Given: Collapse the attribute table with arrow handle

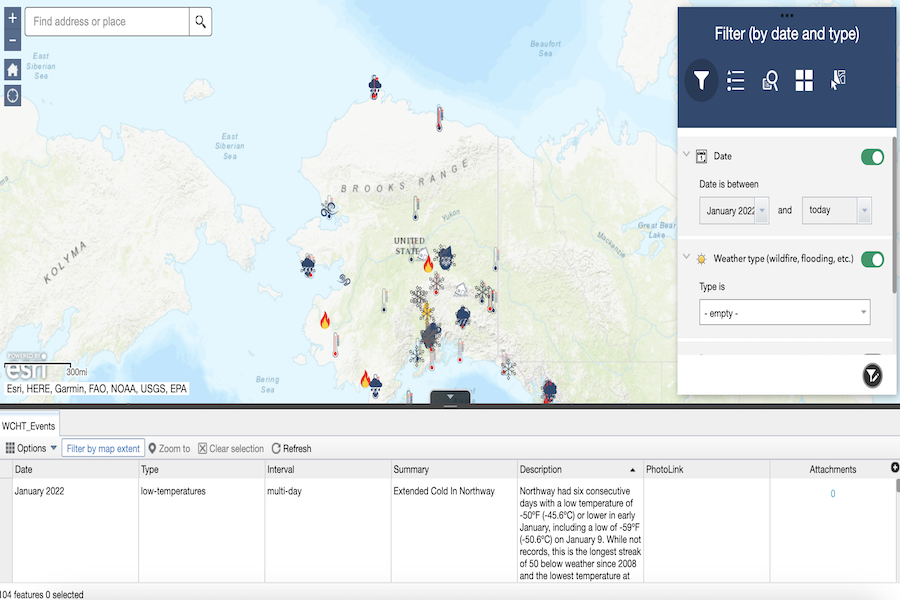Looking at the screenshot, I should pyautogui.click(x=450, y=397).
